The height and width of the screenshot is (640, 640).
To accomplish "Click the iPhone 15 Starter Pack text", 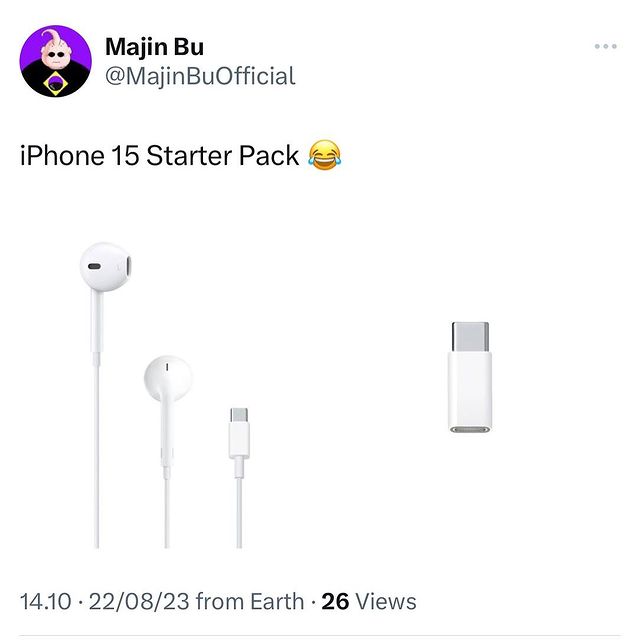I will (160, 156).
